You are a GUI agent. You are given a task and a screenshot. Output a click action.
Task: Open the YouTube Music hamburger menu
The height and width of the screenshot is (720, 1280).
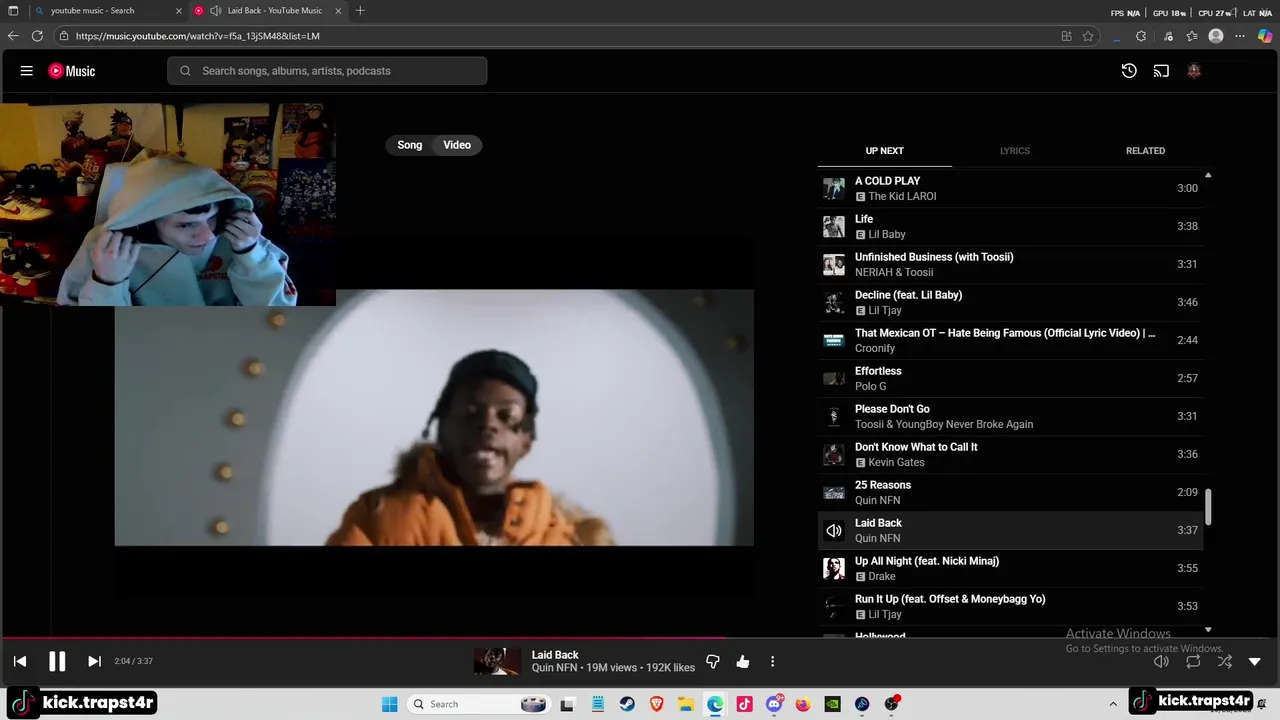point(27,71)
